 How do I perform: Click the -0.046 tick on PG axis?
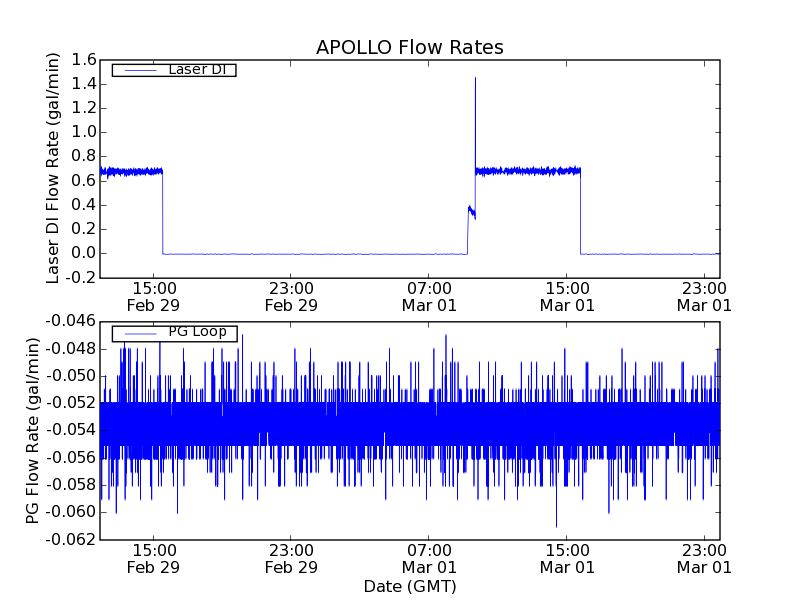(71, 321)
